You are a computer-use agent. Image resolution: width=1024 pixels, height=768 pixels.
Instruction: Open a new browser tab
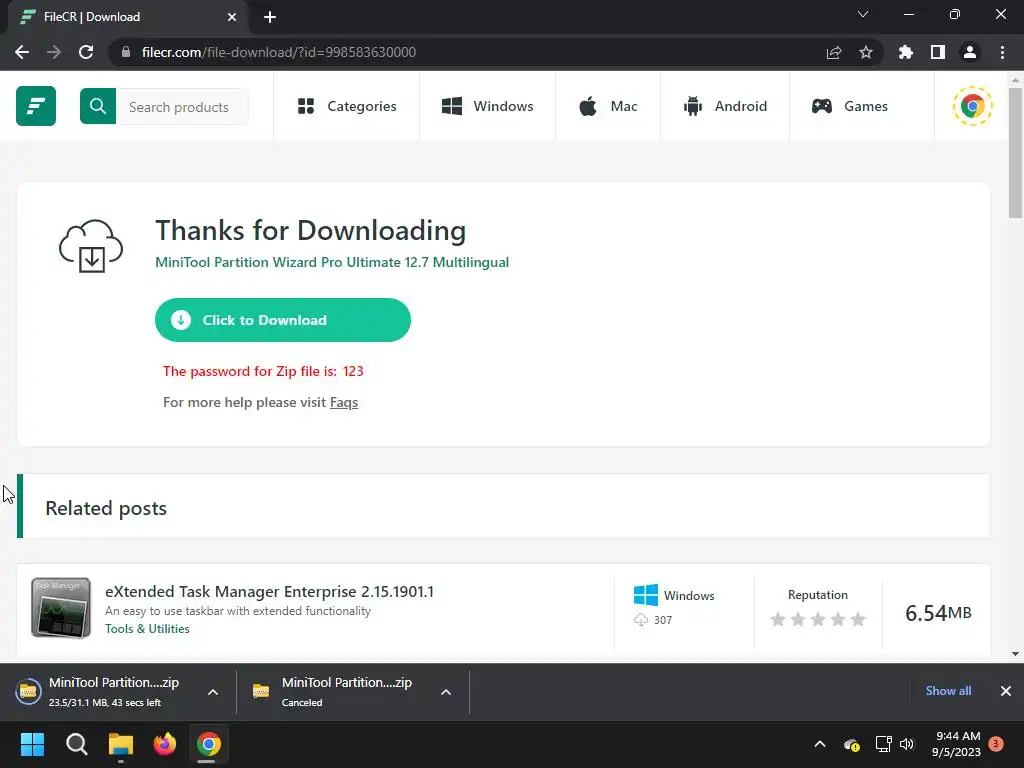click(x=270, y=17)
